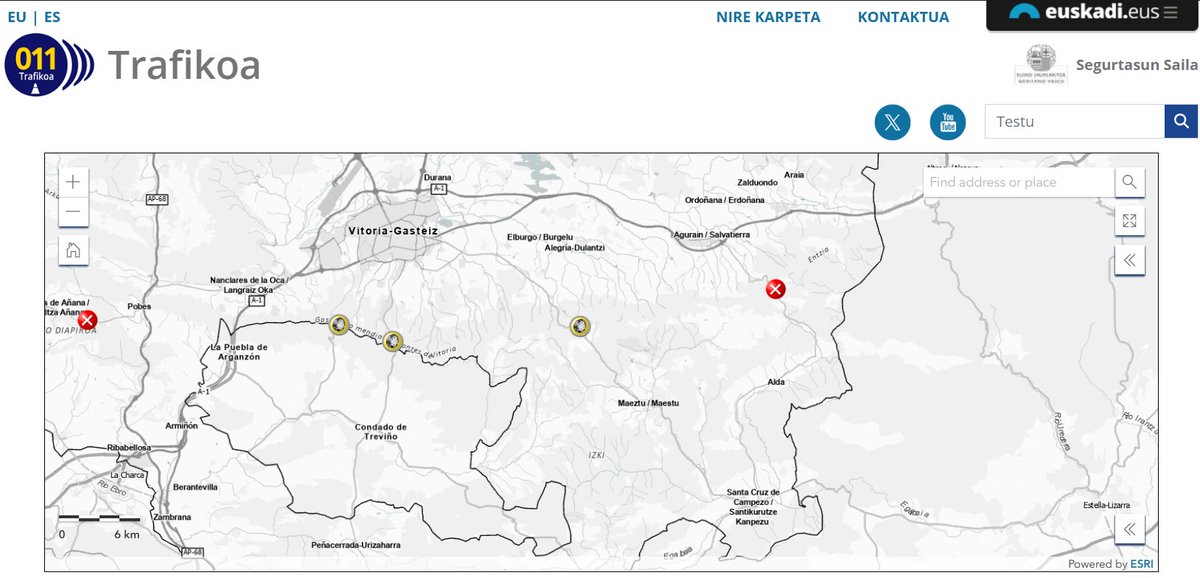Viewport: 1200px width, 578px height.
Task: Collapse the map panel with top-right chevron
Action: (1129, 259)
